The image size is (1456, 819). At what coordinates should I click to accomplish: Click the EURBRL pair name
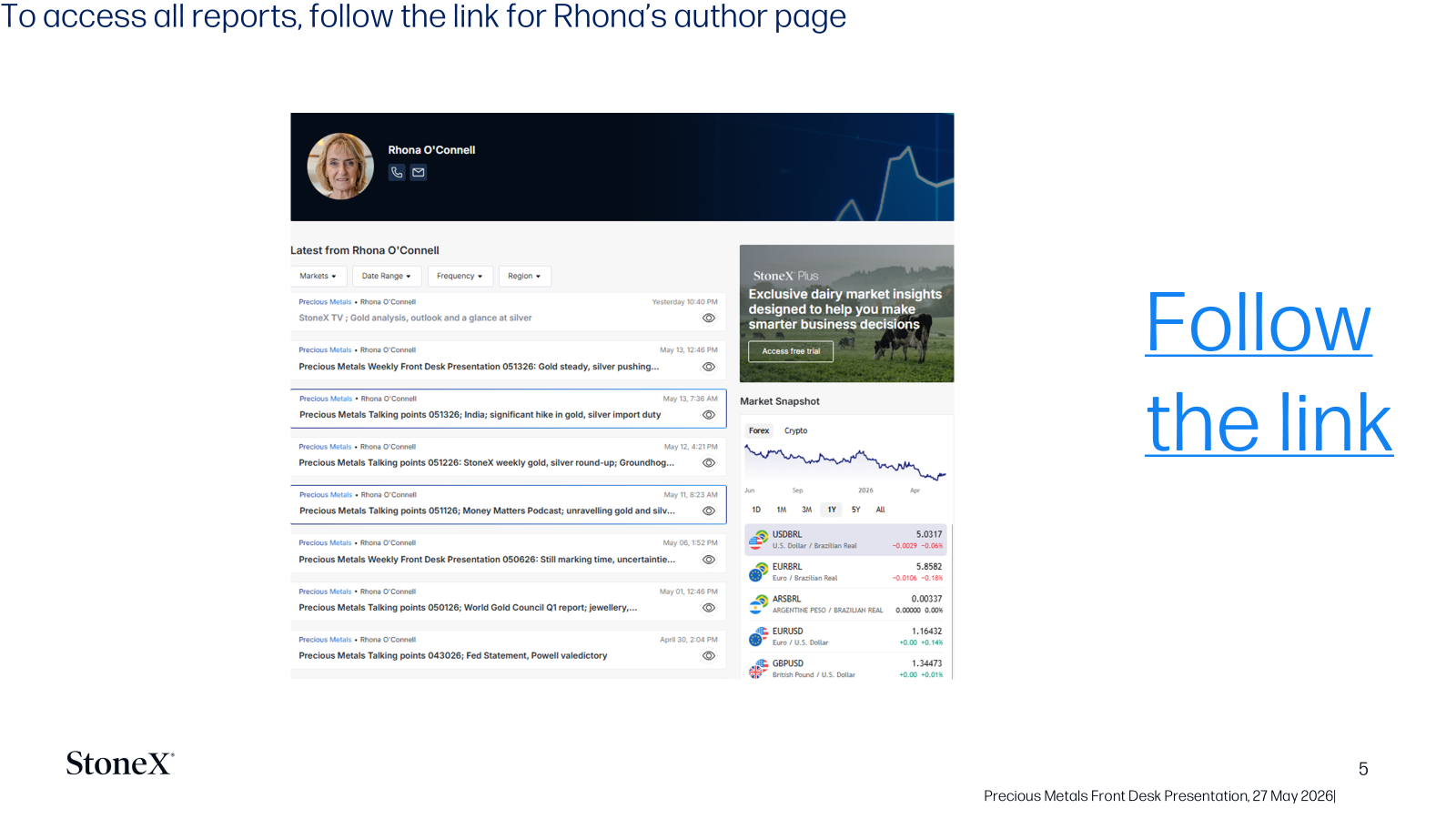pos(787,567)
